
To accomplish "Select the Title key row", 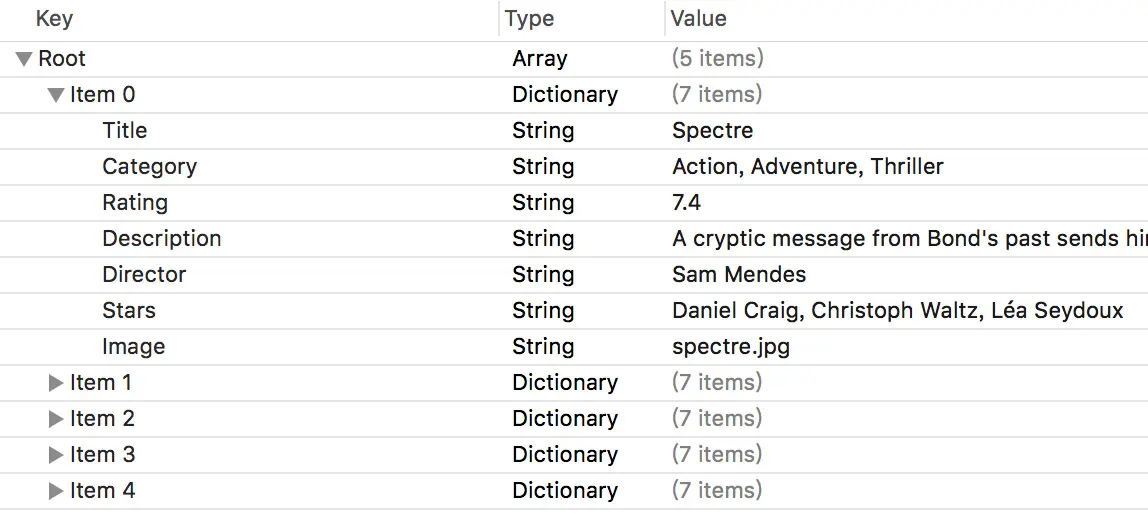I will coord(124,131).
